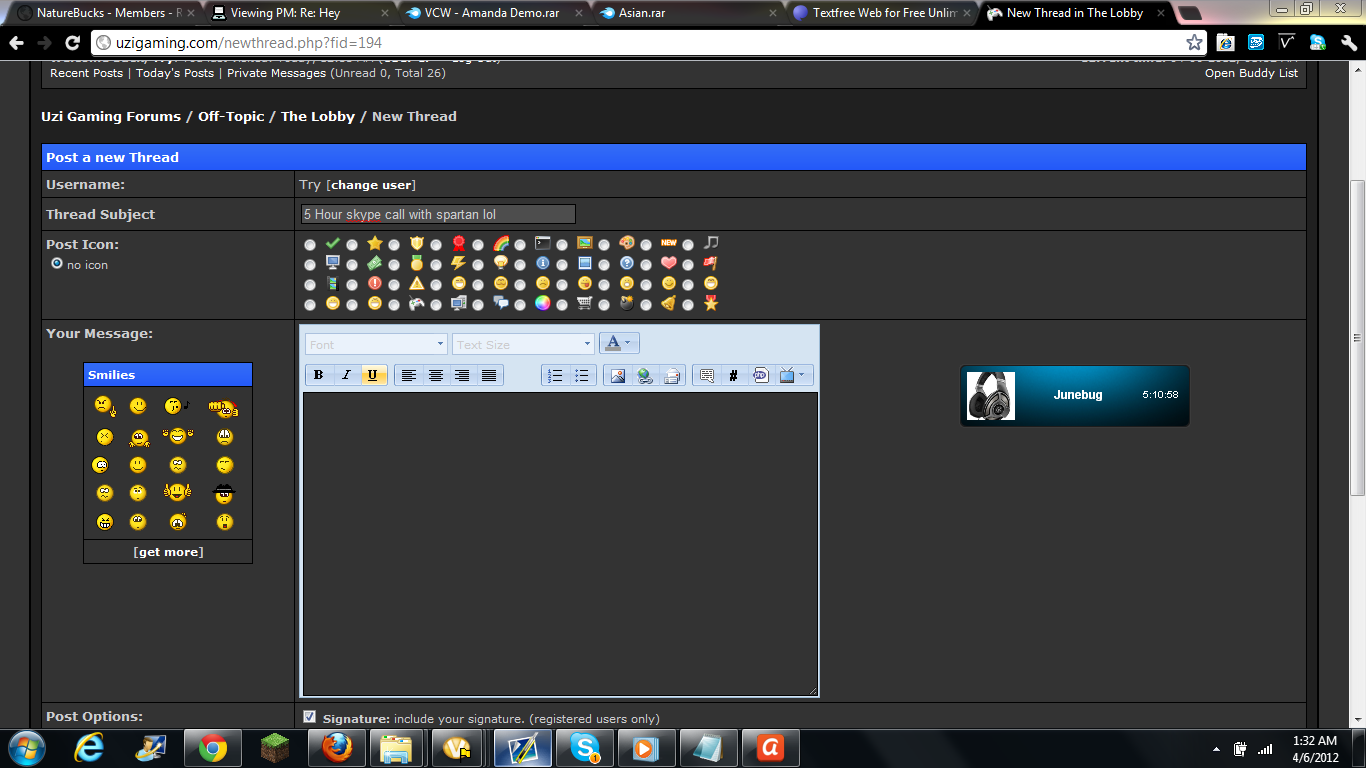Select the green checkmark post icon radio
Screen dimensions: 1366x768
[310, 244]
